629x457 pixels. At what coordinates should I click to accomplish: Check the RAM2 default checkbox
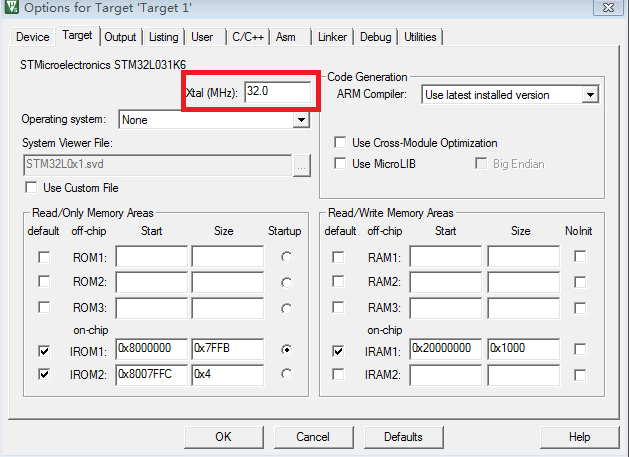tap(338, 281)
